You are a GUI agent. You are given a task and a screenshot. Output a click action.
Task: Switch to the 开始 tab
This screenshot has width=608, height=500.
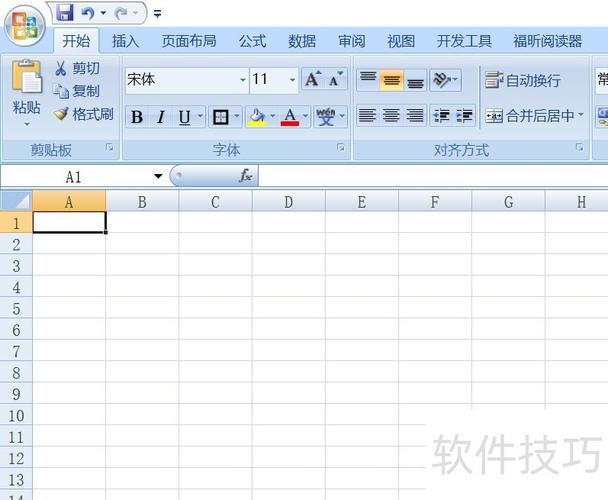(76, 41)
